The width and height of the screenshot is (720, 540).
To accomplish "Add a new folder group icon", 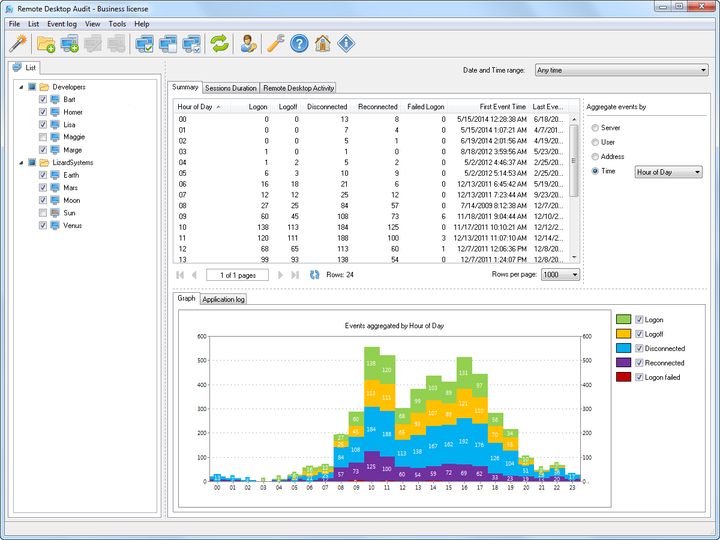I will [46, 44].
